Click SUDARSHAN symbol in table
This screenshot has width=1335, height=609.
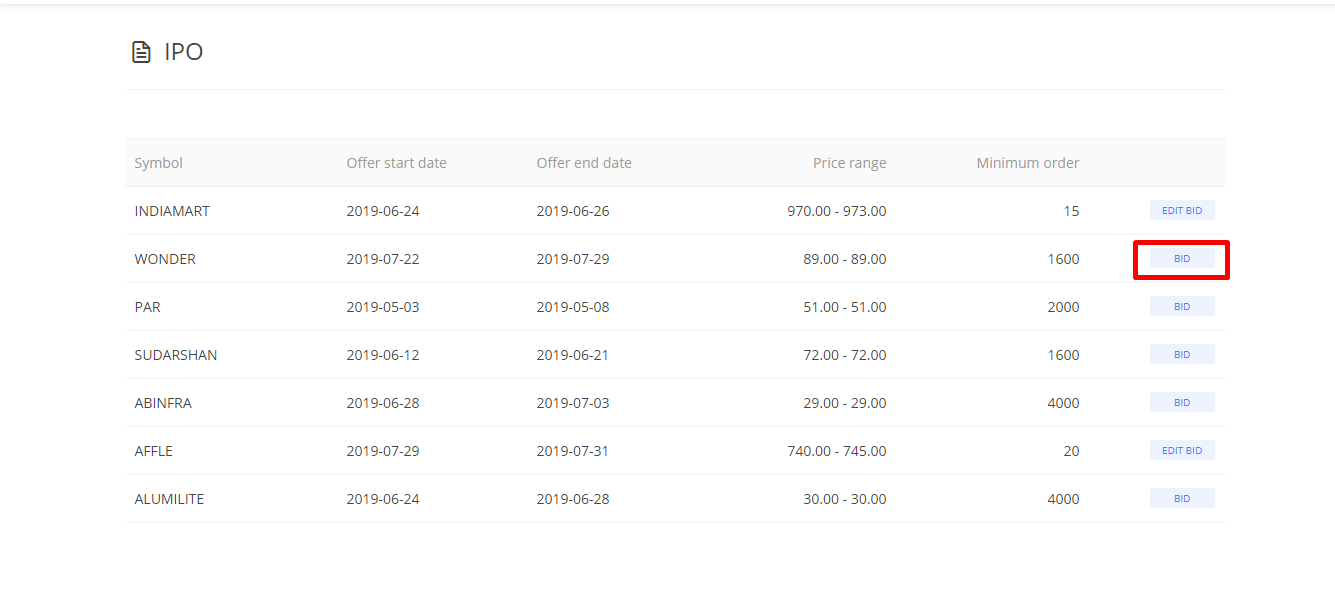pos(176,355)
